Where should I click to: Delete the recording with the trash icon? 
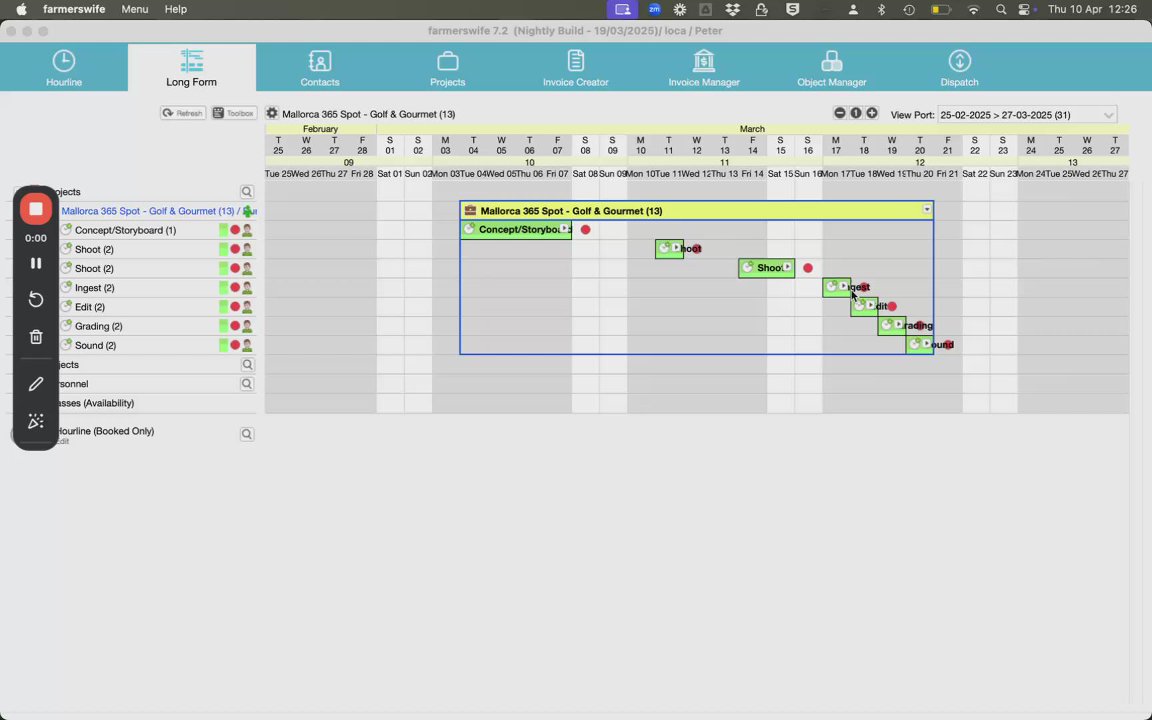point(36,337)
